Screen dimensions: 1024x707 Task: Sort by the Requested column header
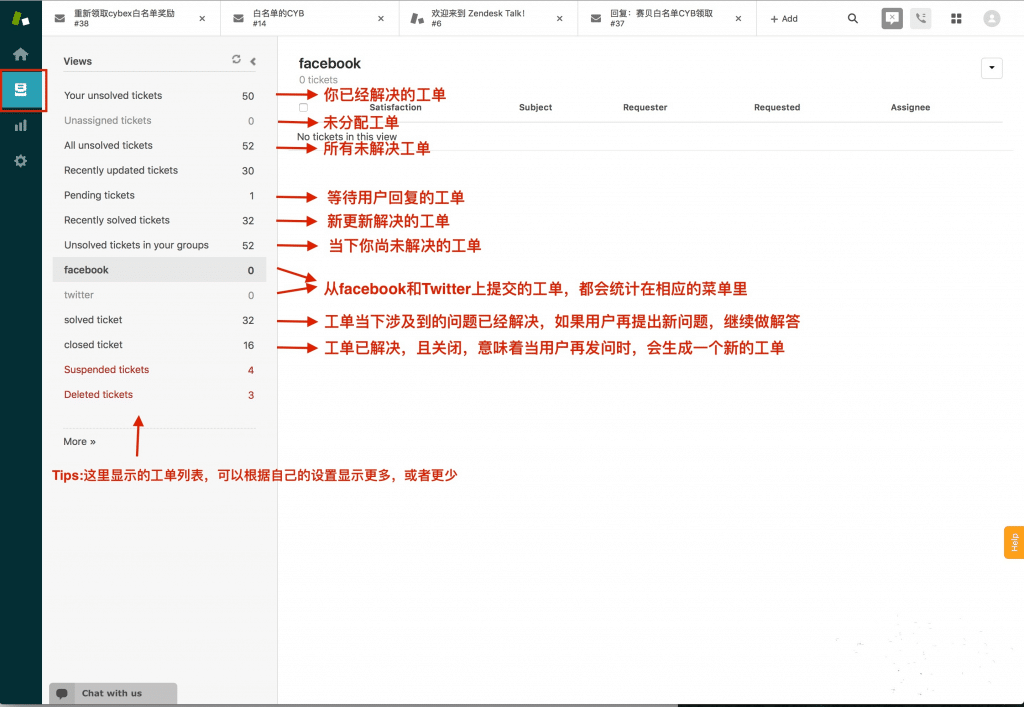777,107
